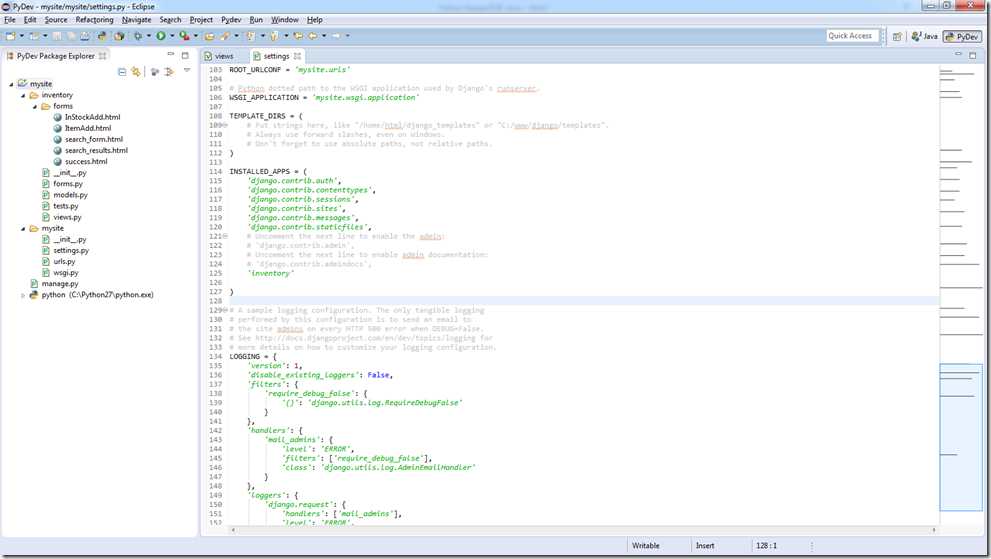Screen dimensions: 991x559
Task: Fold the comment block at line 121
Action: [x=226, y=236]
